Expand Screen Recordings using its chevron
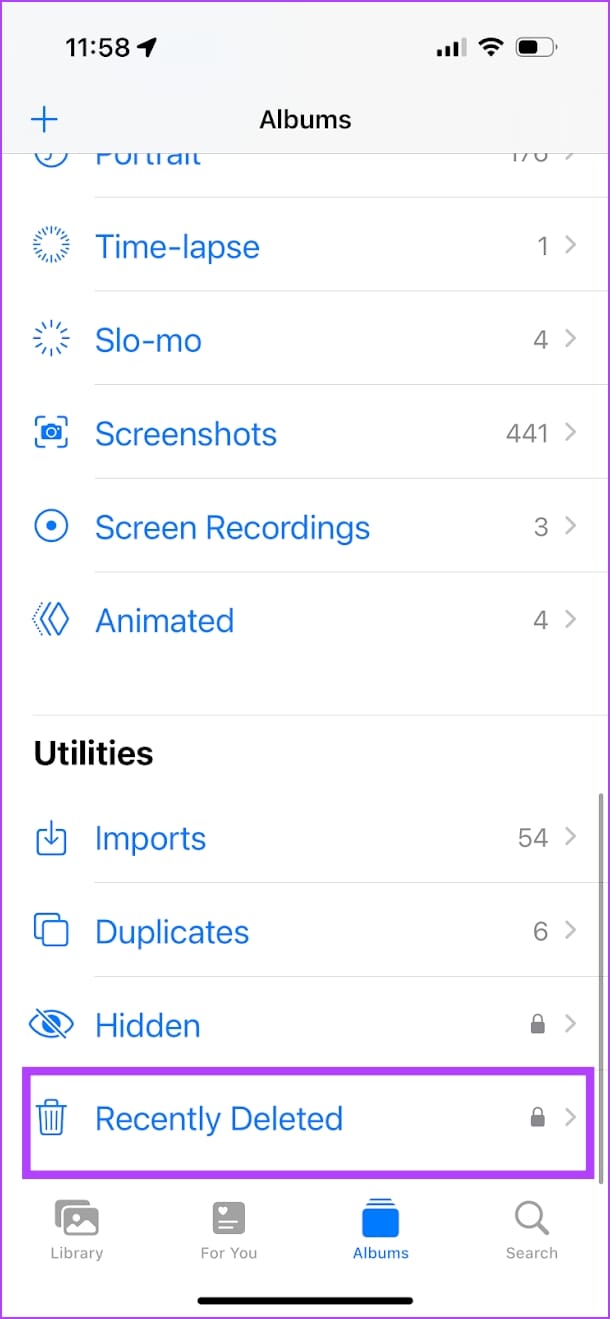Viewport: 610px width, 1319px height. 569,526
